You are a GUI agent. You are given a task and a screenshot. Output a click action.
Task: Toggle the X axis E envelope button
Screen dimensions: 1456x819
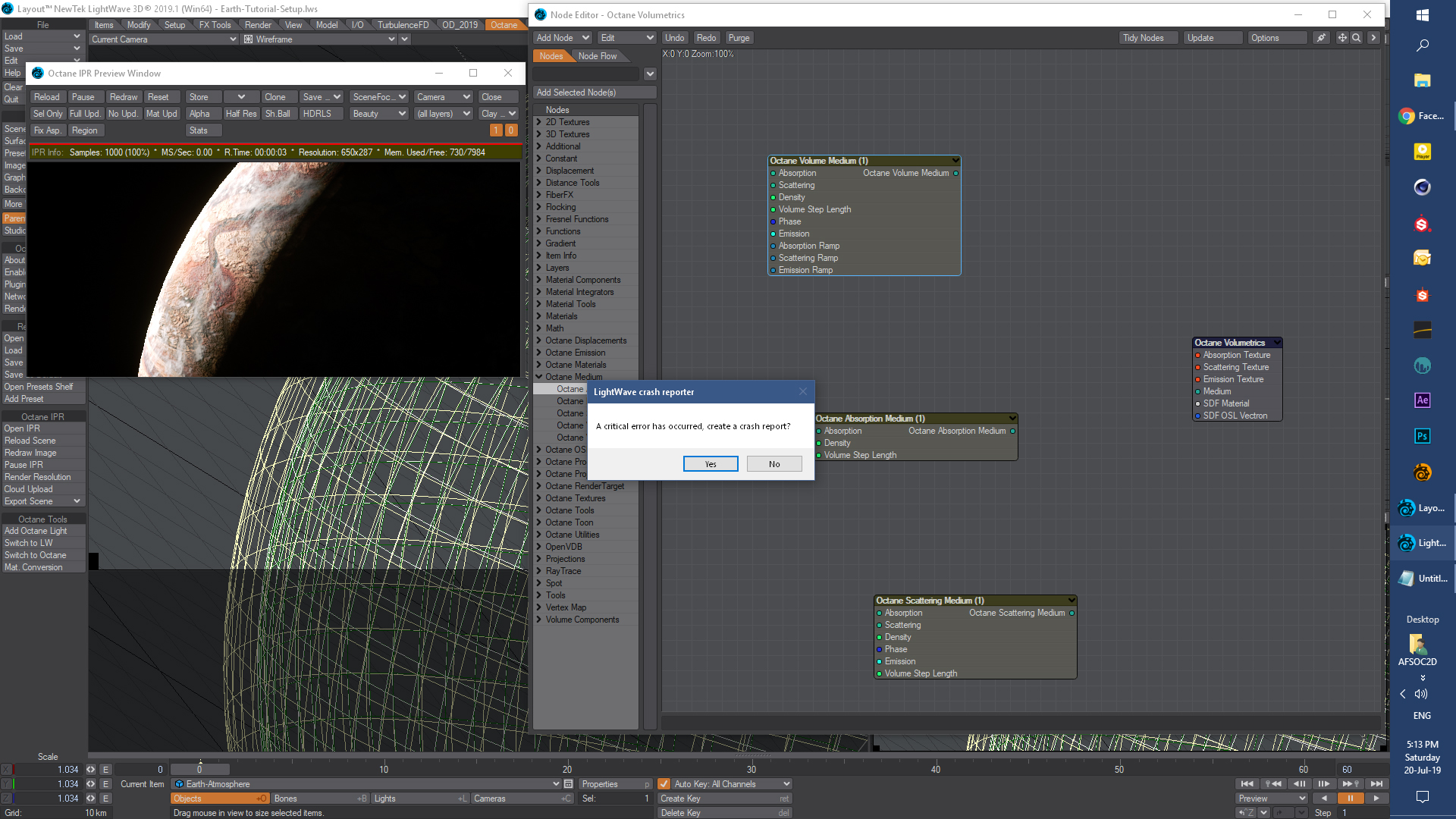click(105, 770)
